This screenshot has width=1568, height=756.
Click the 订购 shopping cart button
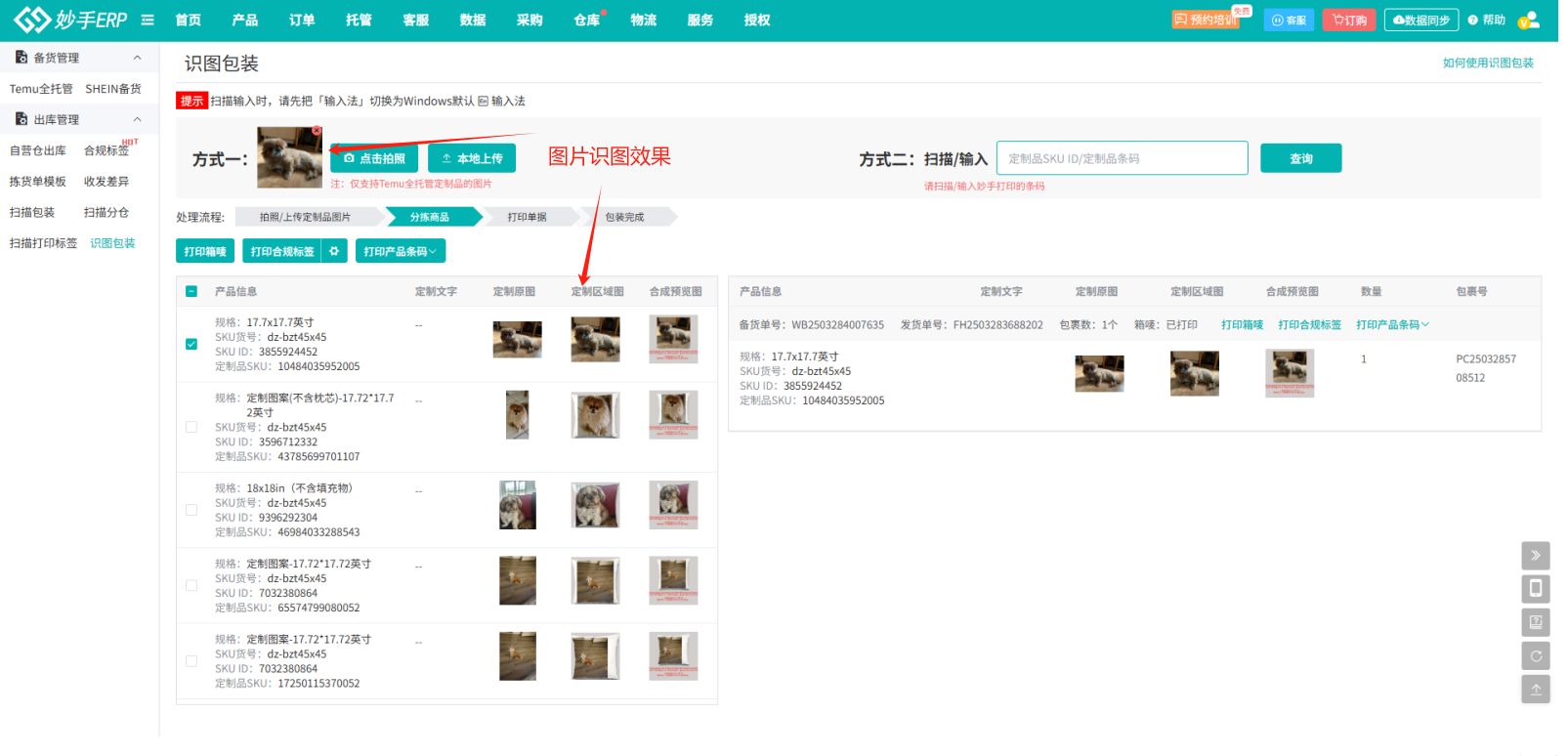pyautogui.click(x=1349, y=20)
